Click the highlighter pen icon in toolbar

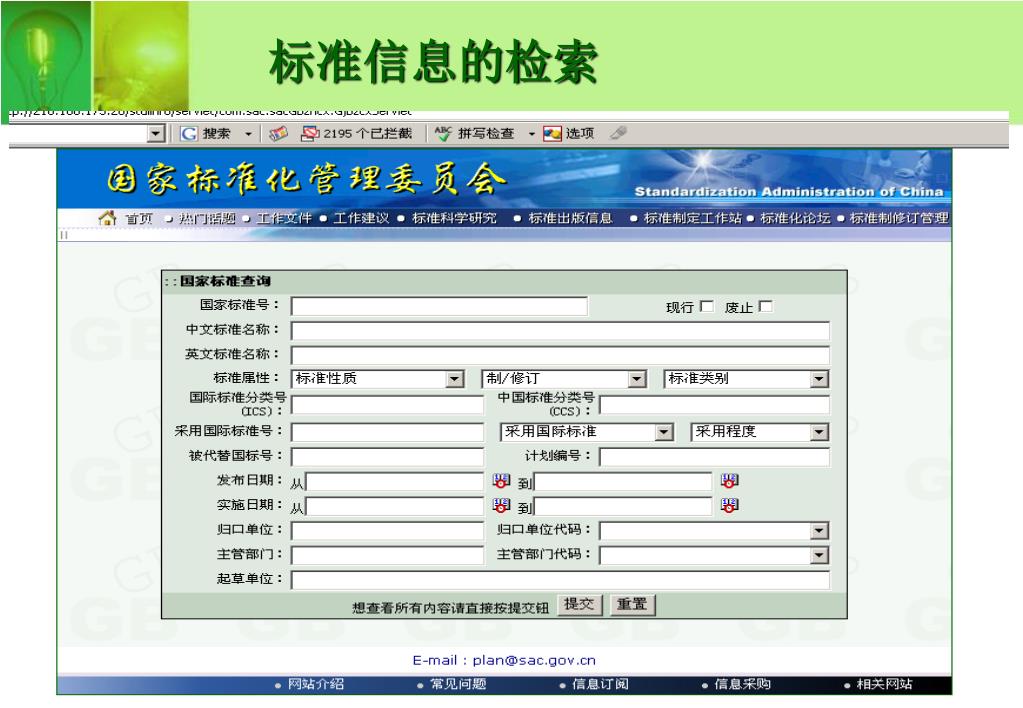pyautogui.click(x=618, y=133)
